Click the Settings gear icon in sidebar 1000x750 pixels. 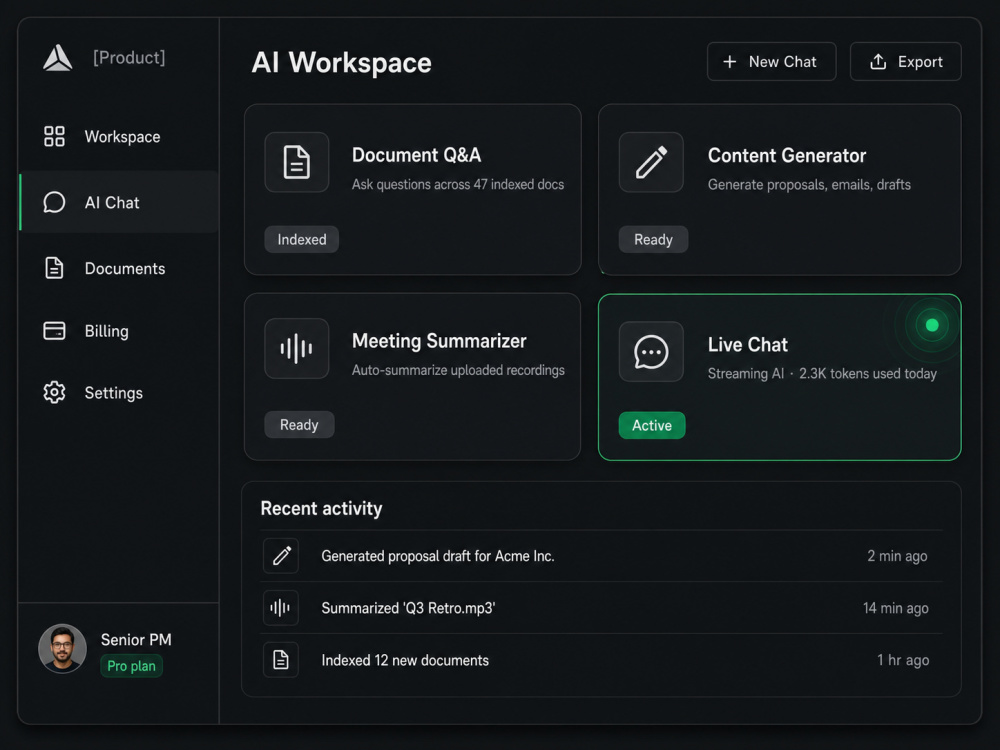pos(54,392)
